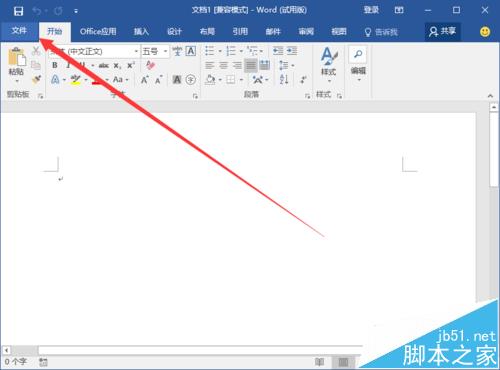Set paragraph to Align Right
The height and width of the screenshot is (370, 500).
point(237,65)
